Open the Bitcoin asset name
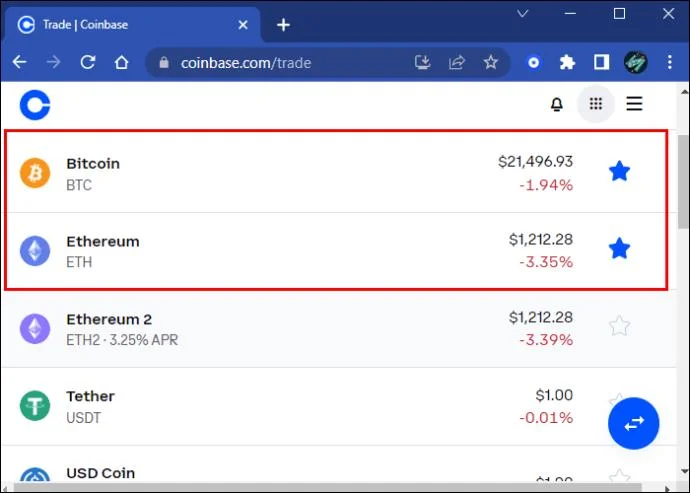Viewport: 690px width, 493px height. pos(93,164)
